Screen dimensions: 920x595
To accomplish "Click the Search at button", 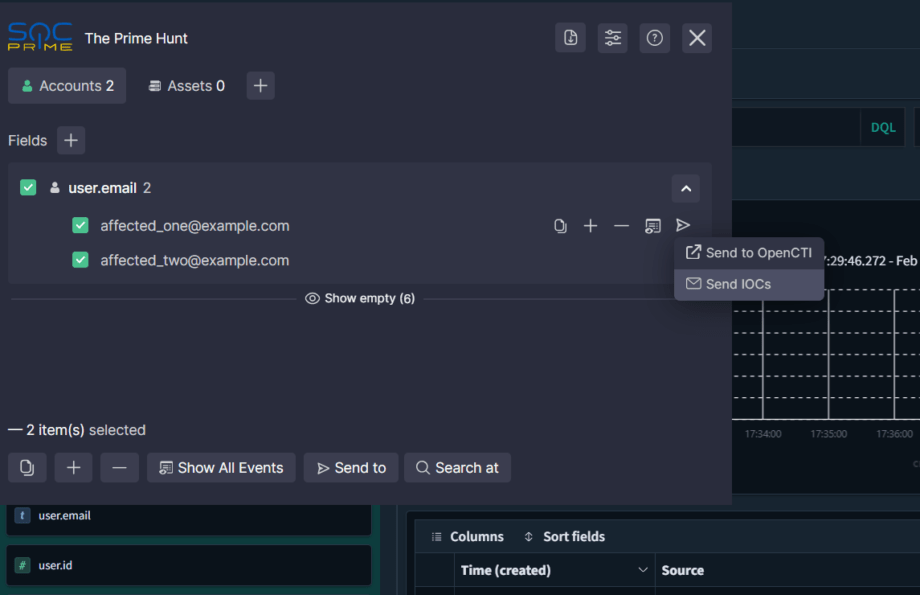I will pyautogui.click(x=457, y=467).
